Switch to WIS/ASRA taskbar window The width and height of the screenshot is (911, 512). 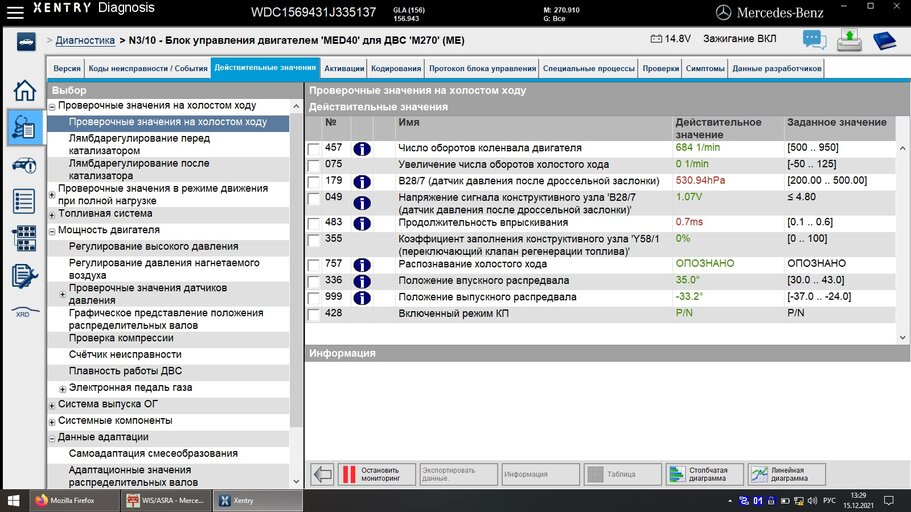tap(165, 500)
